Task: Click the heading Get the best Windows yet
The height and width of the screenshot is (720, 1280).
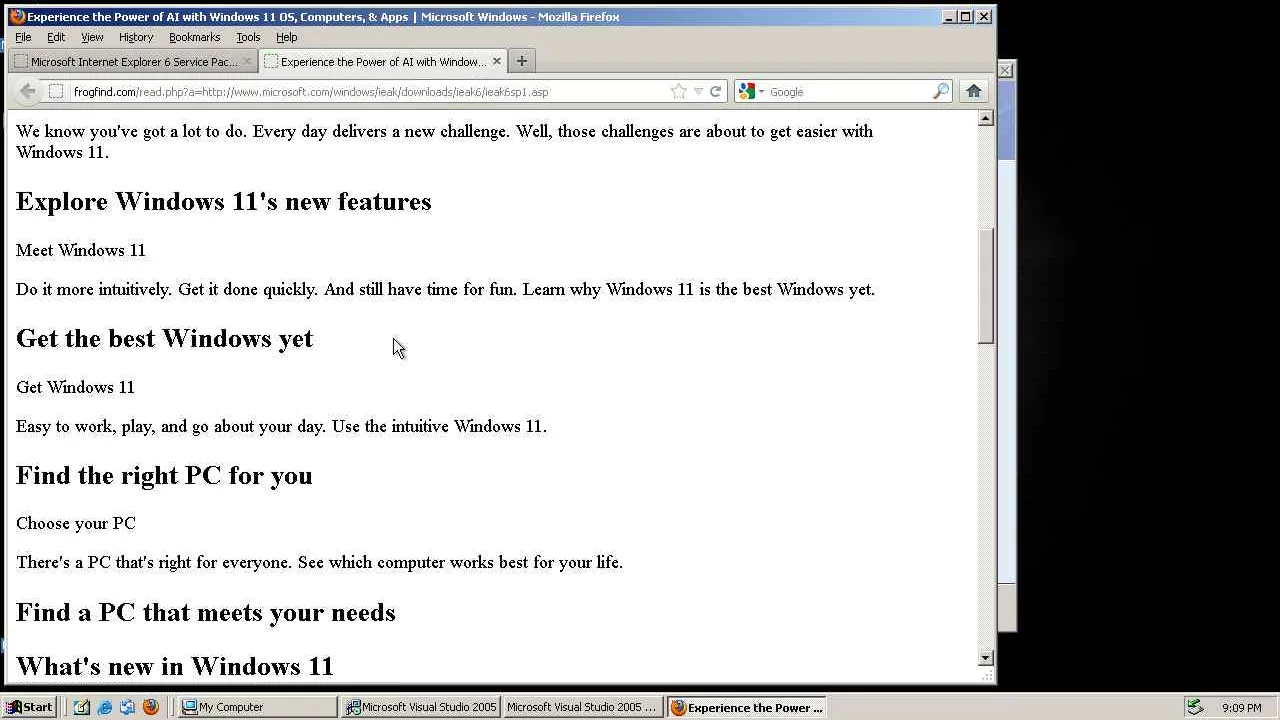Action: click(165, 338)
